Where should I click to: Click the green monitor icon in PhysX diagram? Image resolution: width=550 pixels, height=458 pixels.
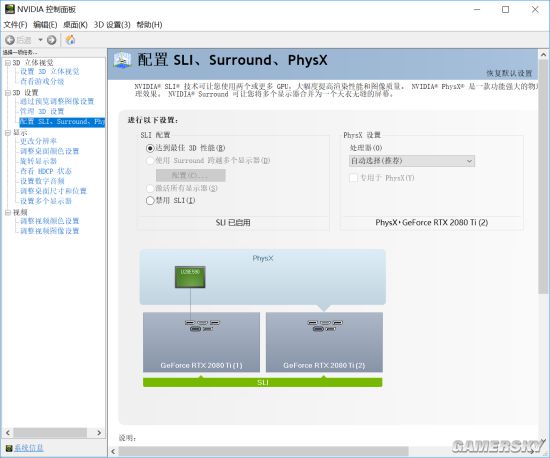pos(190,277)
